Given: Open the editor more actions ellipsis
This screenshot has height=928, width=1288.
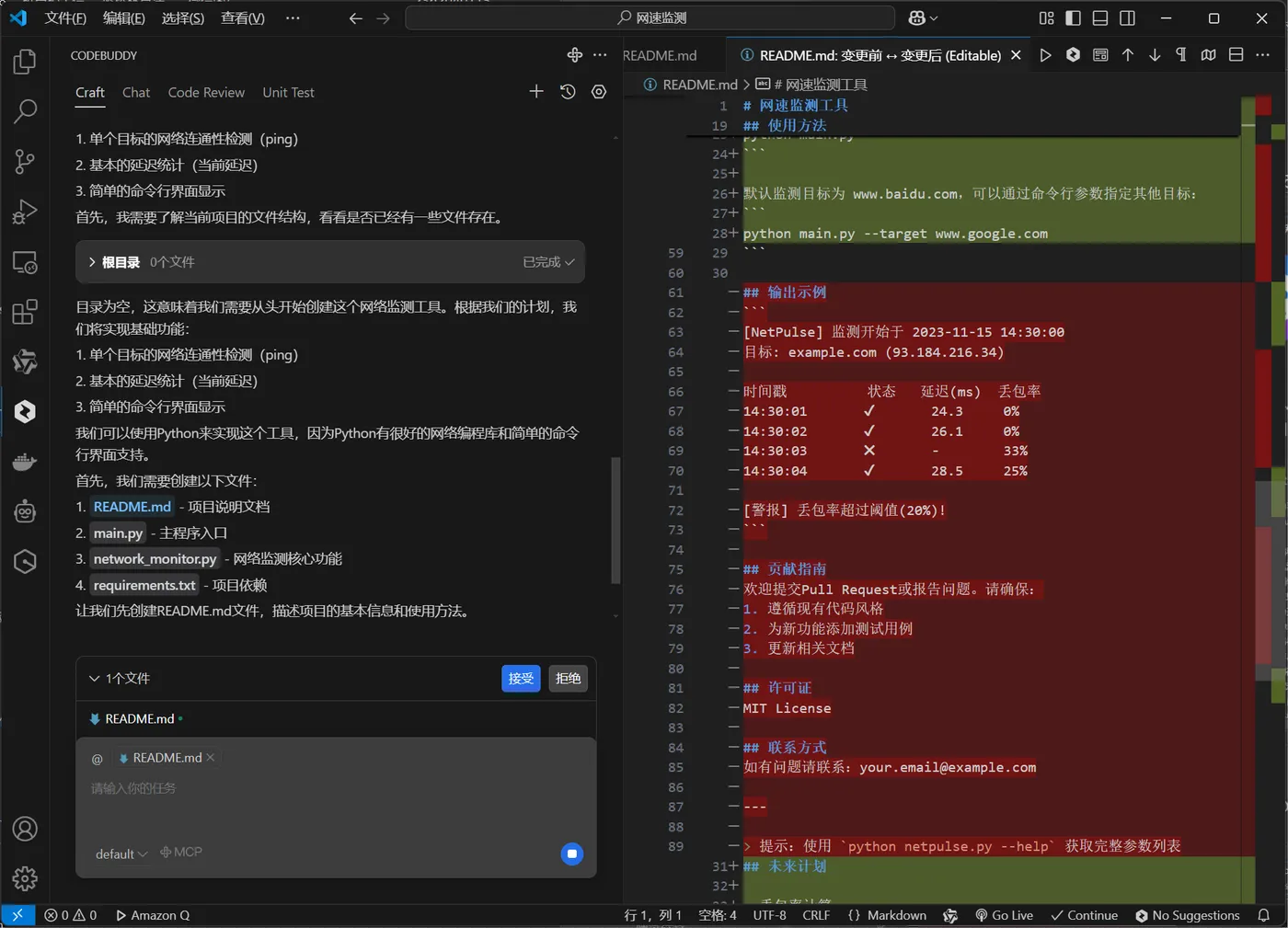Looking at the screenshot, I should (1263, 55).
